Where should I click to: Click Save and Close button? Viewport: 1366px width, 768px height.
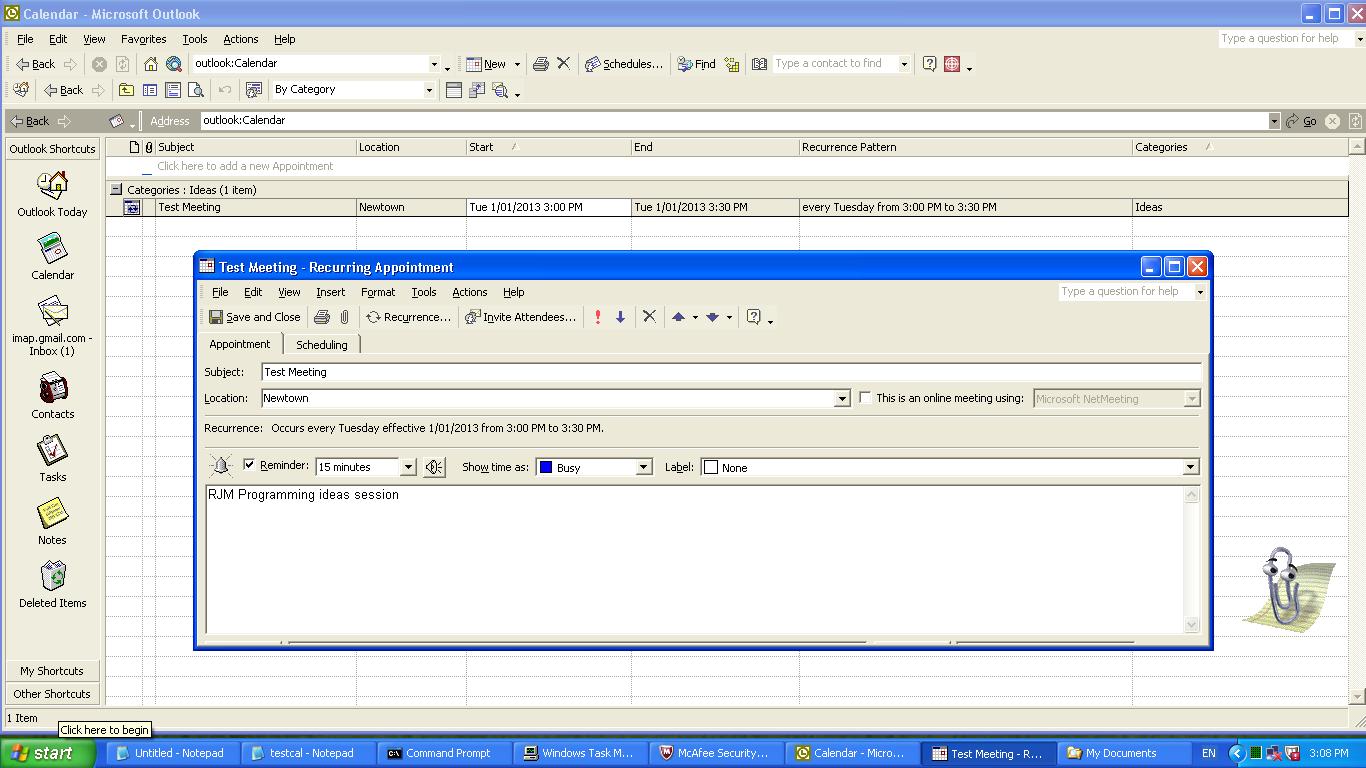[254, 317]
